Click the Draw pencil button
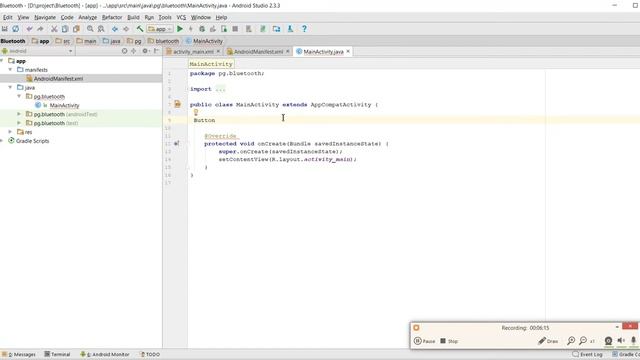The height and width of the screenshot is (360, 640). click(x=548, y=341)
